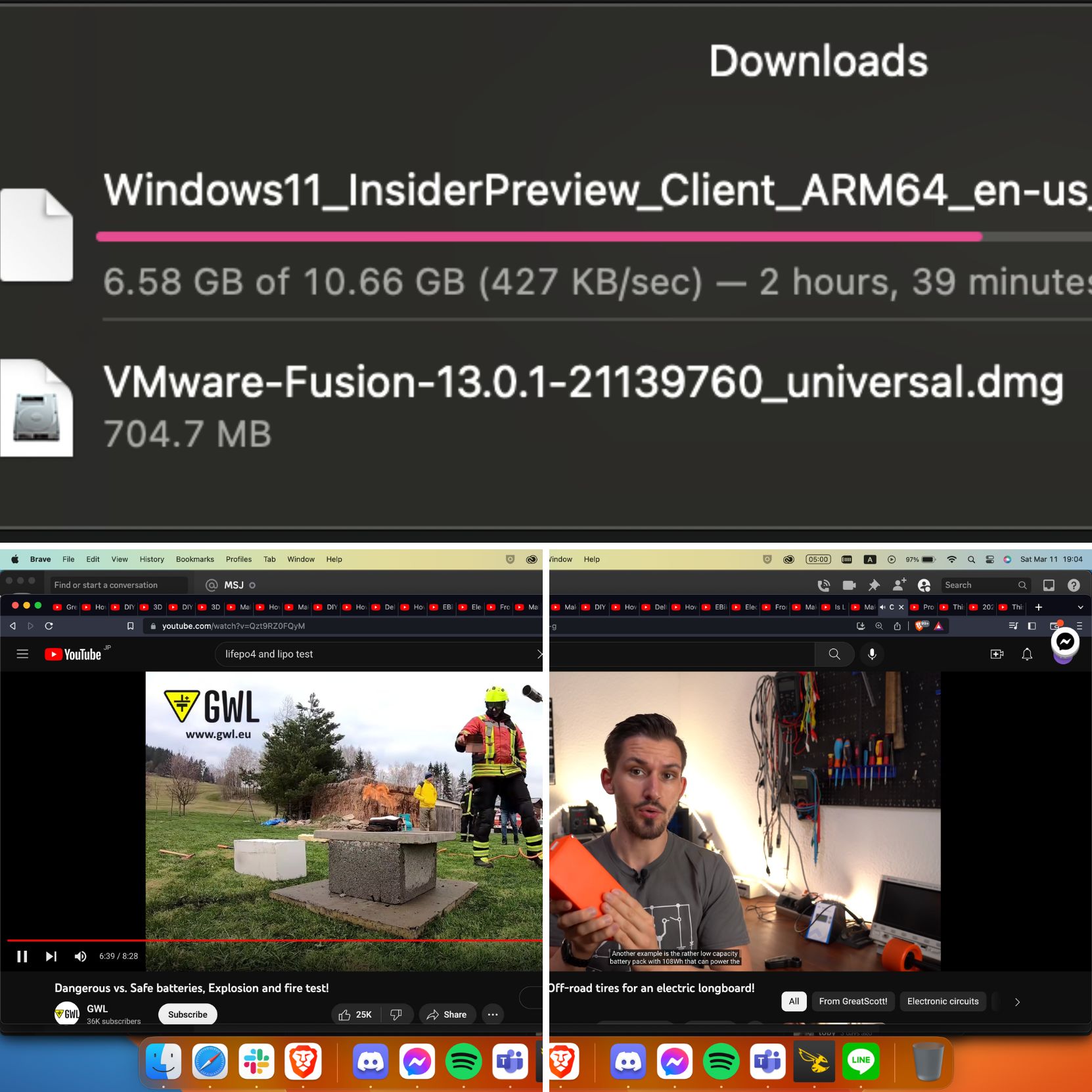Viewport: 1092px width, 1092px height.
Task: Click the zoom magnifier in address bar
Action: [878, 626]
